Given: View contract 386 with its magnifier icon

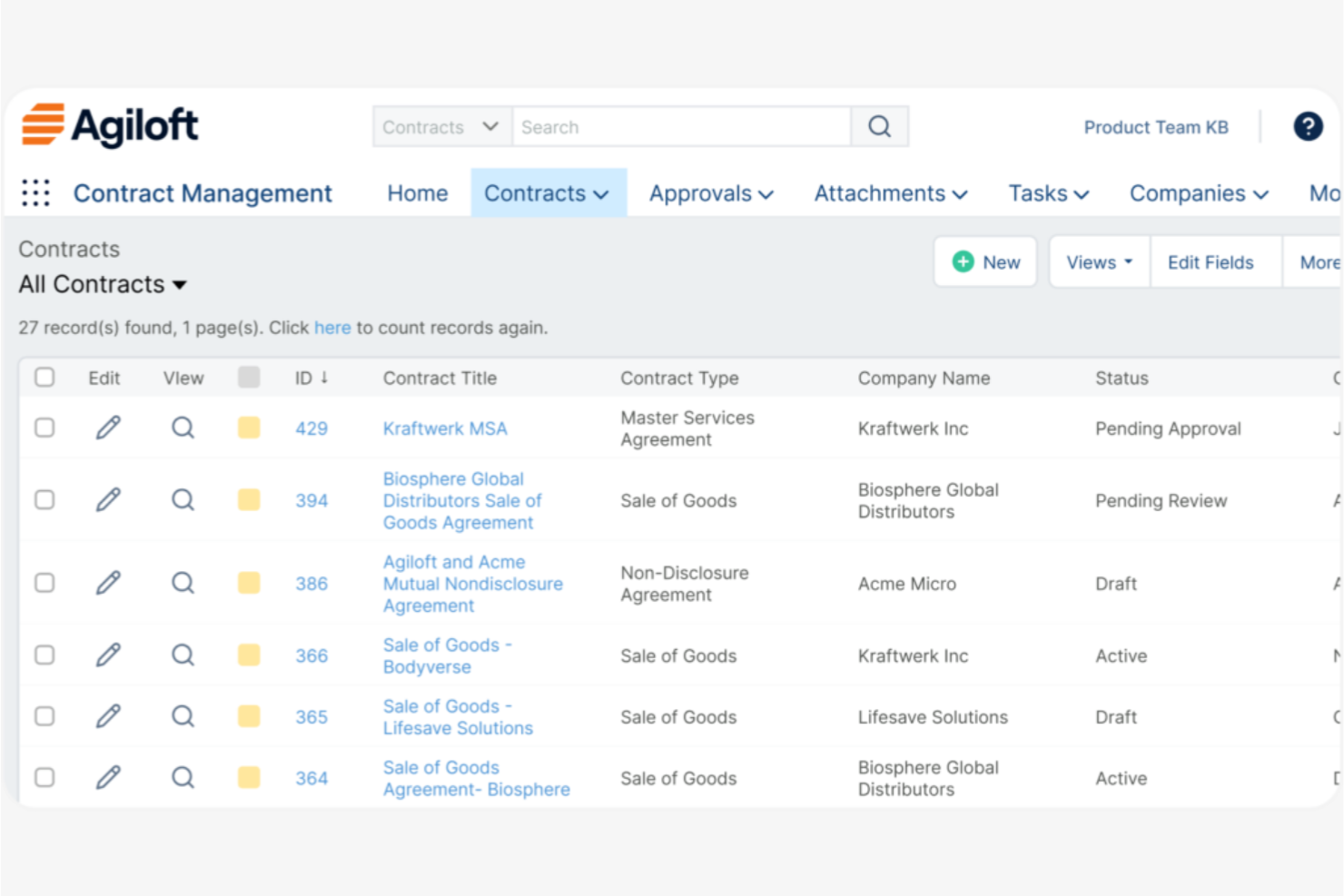Looking at the screenshot, I should [183, 583].
